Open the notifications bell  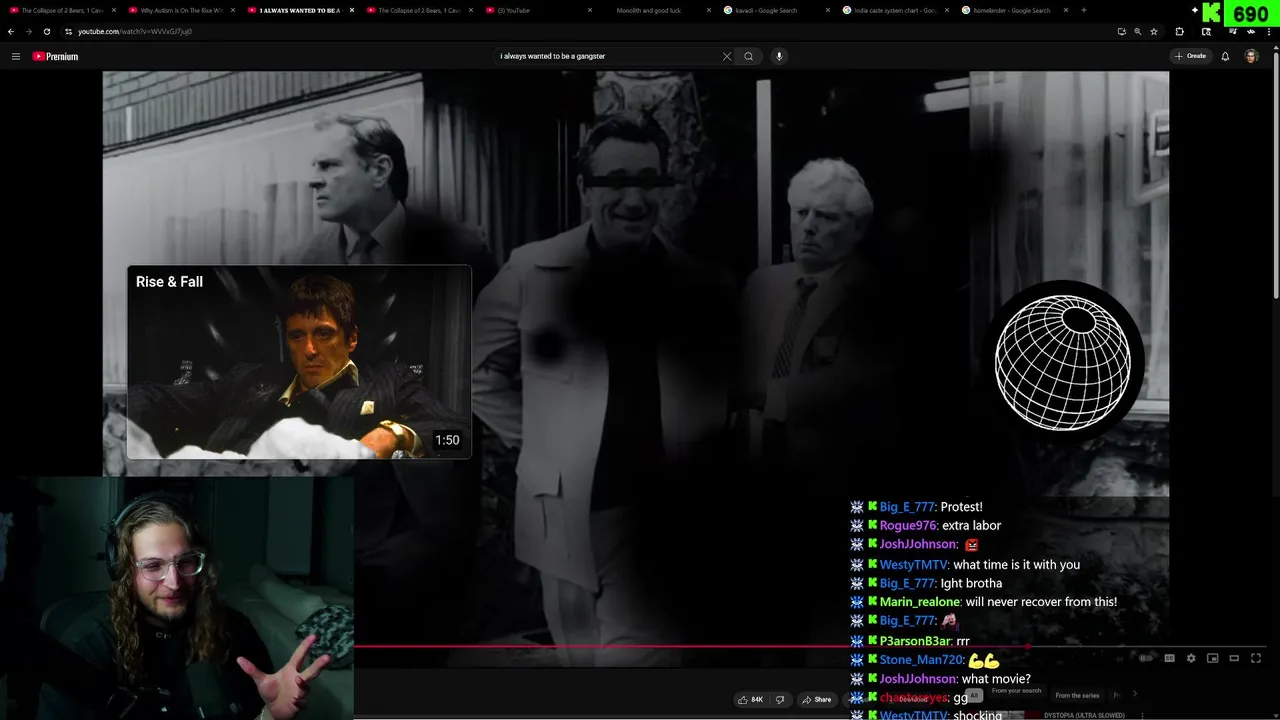(1225, 56)
